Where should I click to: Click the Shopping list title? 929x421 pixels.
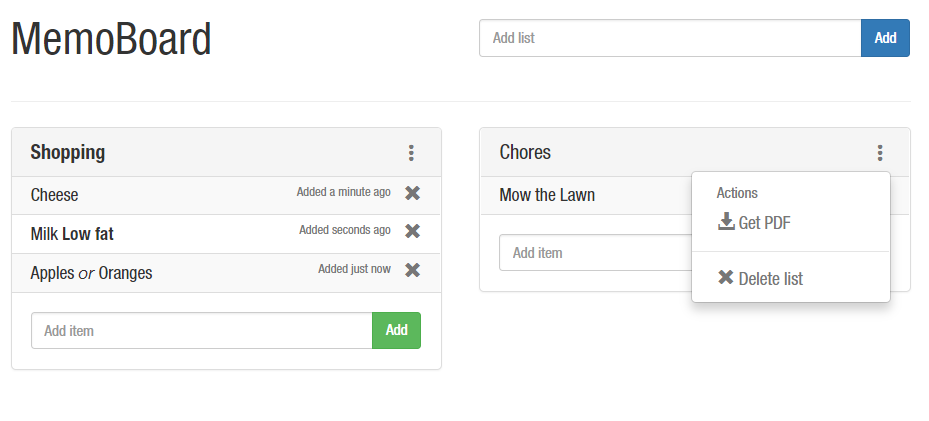click(x=68, y=153)
